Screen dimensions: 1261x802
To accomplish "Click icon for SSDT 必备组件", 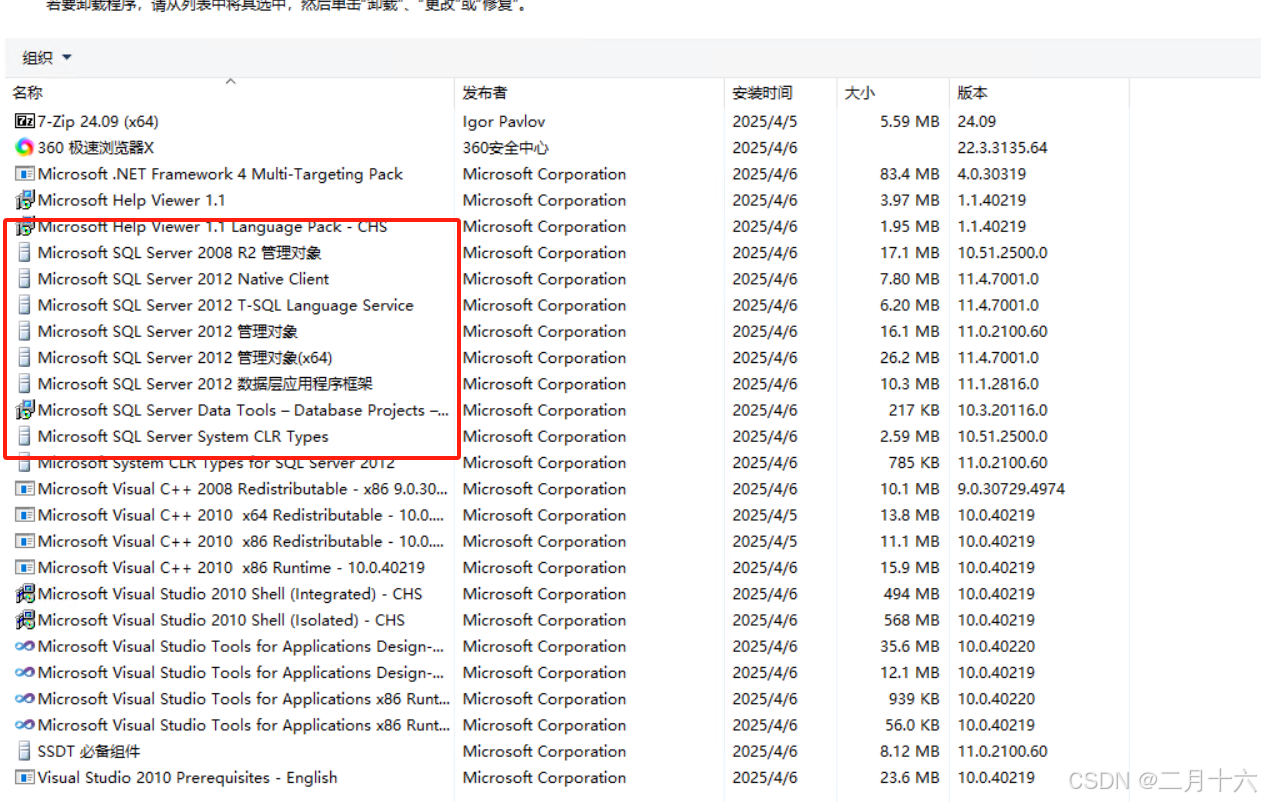I will (25, 751).
